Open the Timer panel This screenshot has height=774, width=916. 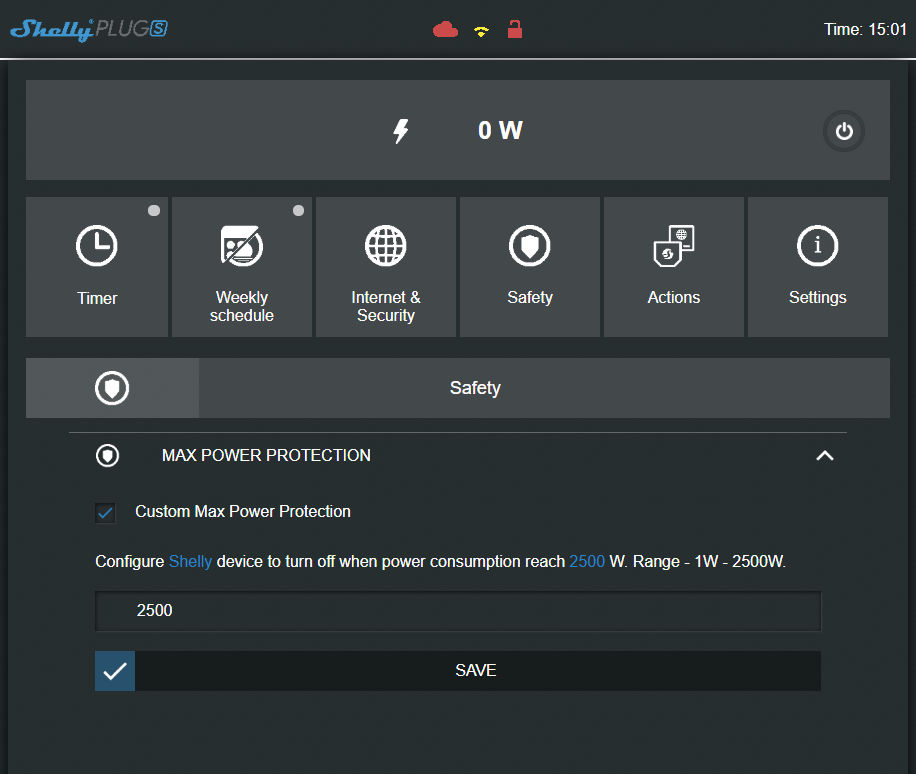[x=97, y=266]
